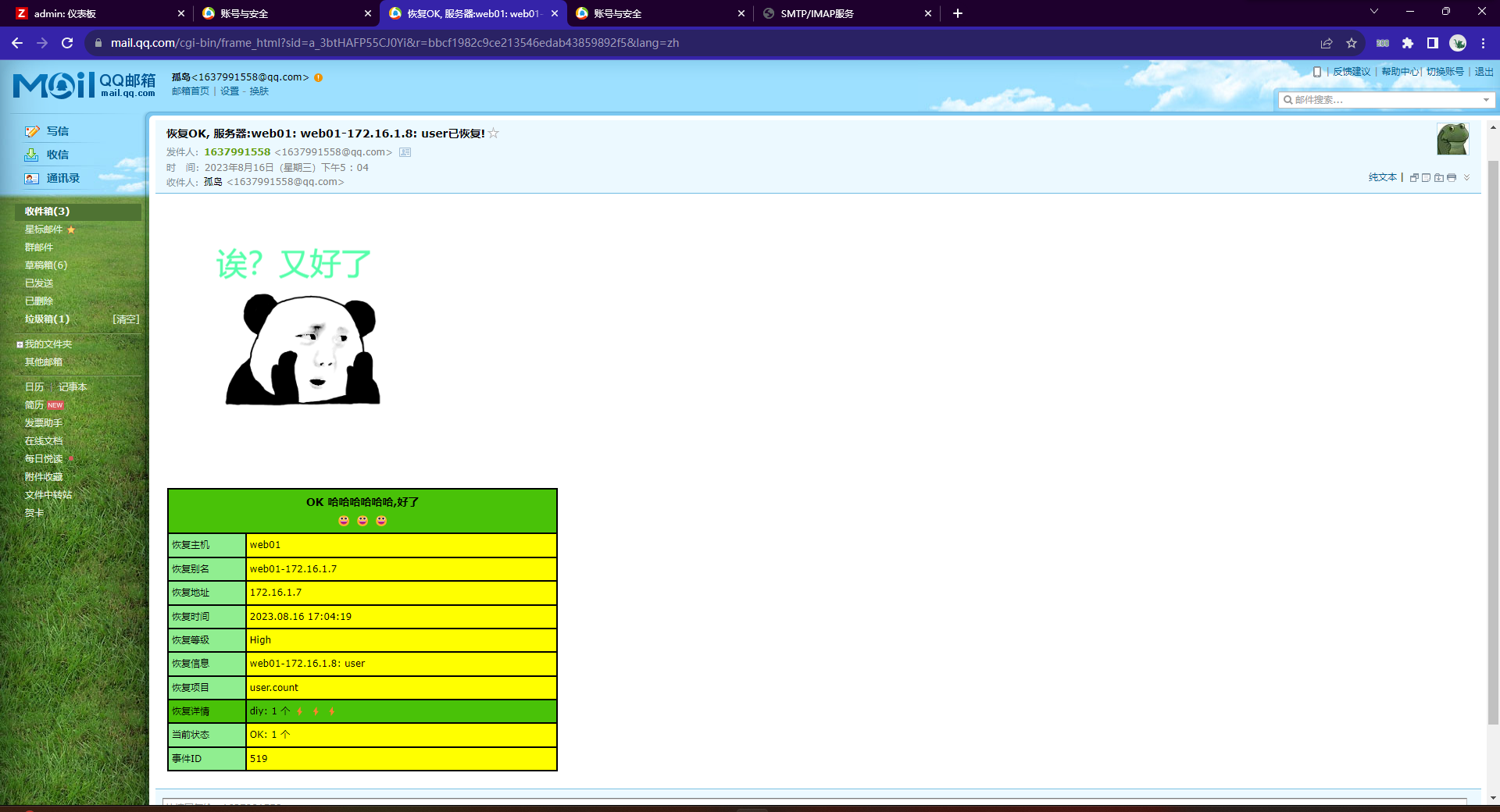Toggle the browser side panel icon
This screenshot has height=812, width=1500.
pyautogui.click(x=1433, y=43)
